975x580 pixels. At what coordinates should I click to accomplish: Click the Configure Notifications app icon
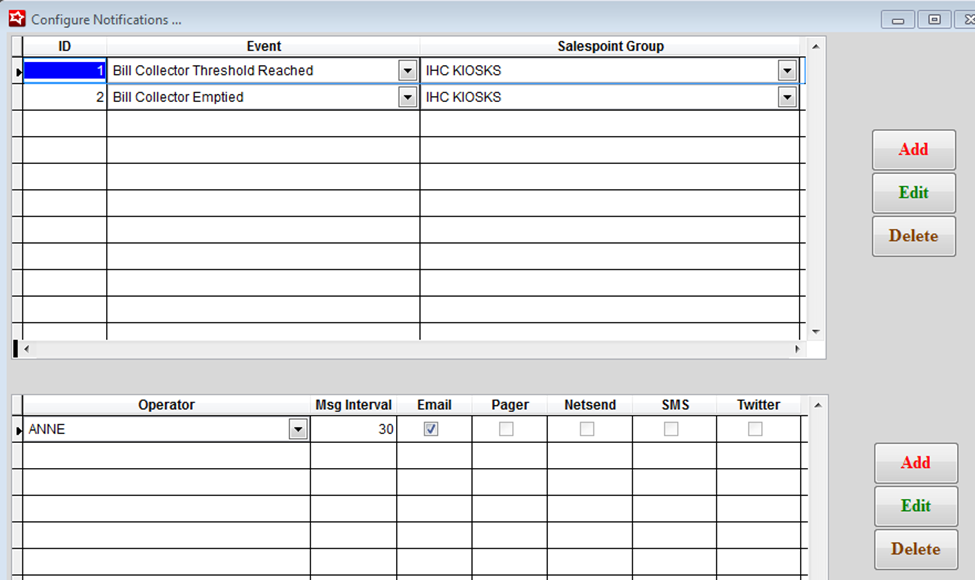(x=16, y=18)
